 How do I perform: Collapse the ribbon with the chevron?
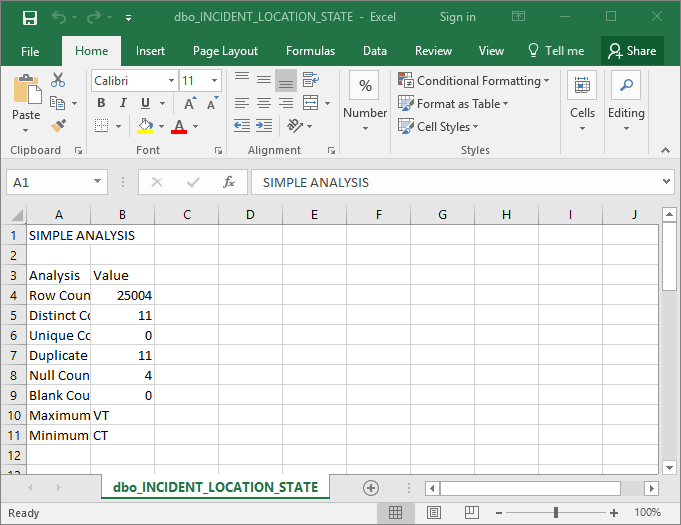(665, 150)
